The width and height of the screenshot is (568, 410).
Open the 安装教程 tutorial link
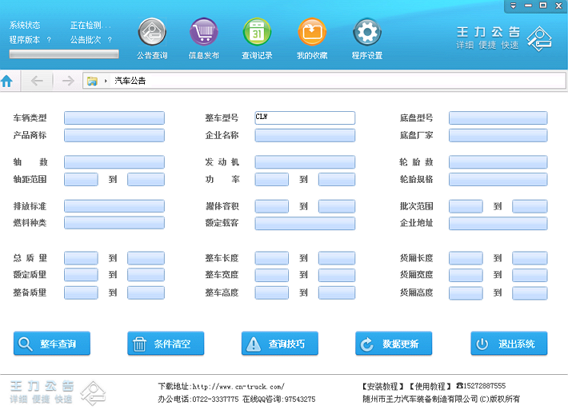coord(383,386)
